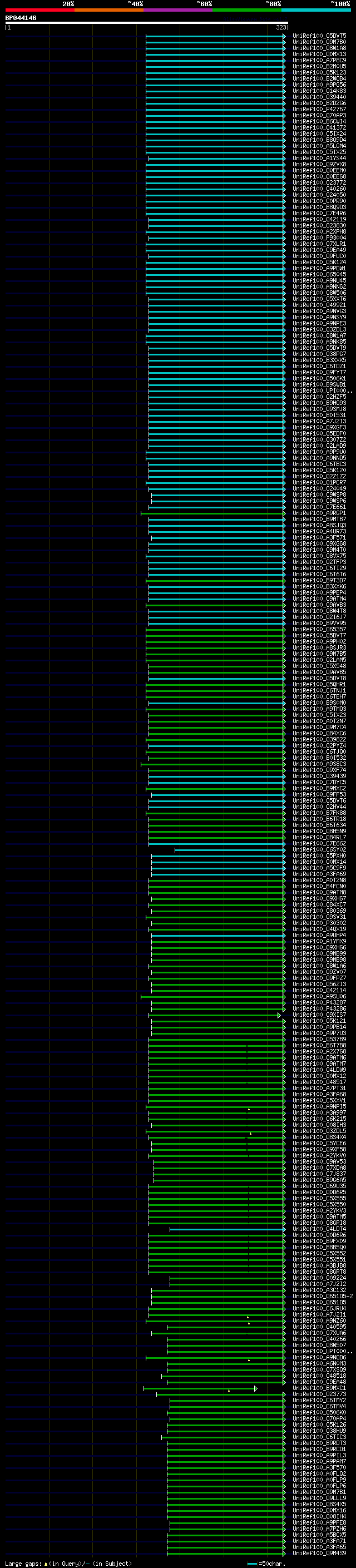
Task: Click the purple ~60% identity legend segment
Action: pyautogui.click(x=179, y=10)
